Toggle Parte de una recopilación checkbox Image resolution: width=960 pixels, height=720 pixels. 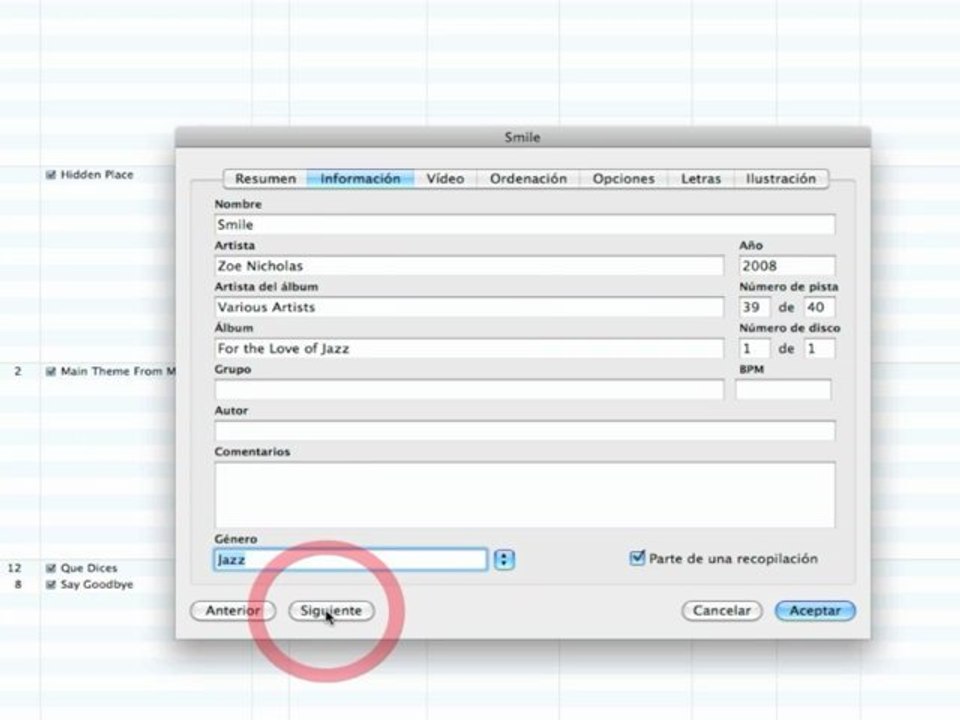tap(637, 558)
